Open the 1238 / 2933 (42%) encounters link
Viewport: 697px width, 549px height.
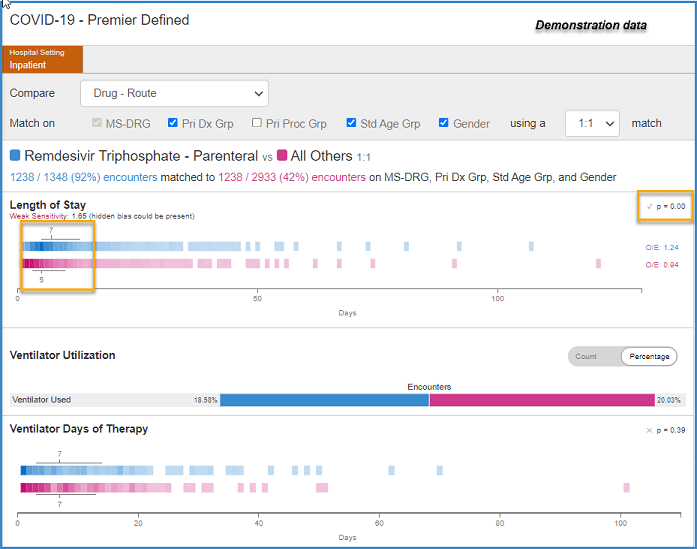(x=292, y=177)
